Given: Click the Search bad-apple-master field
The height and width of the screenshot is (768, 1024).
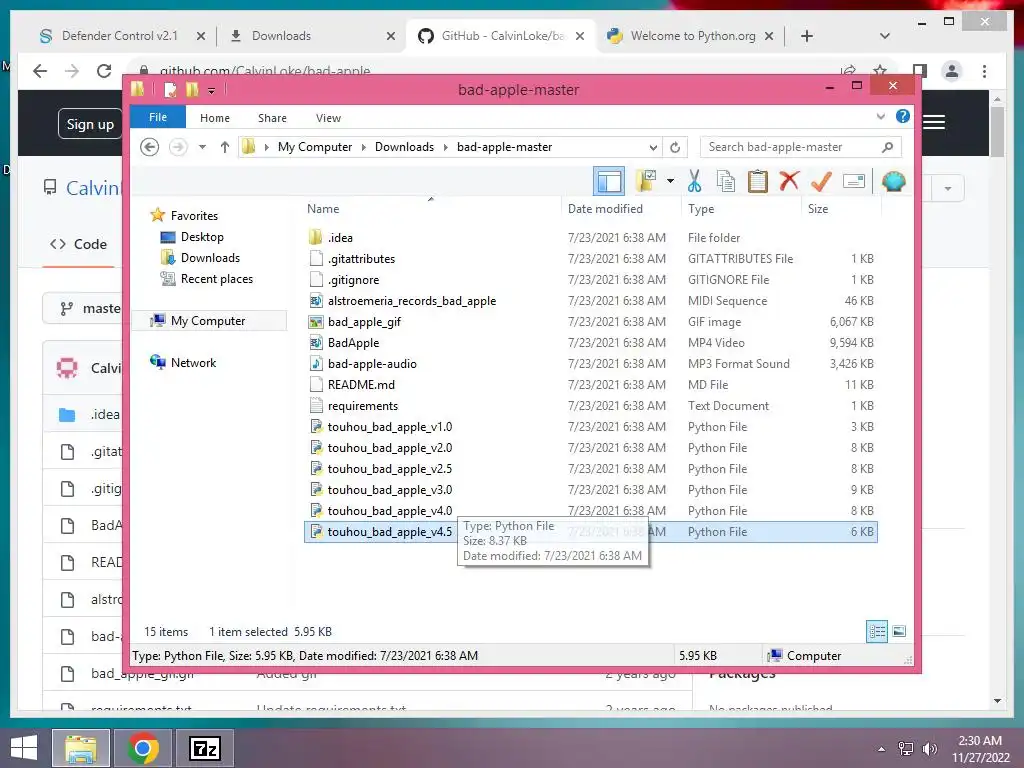Looking at the screenshot, I should 801,147.
